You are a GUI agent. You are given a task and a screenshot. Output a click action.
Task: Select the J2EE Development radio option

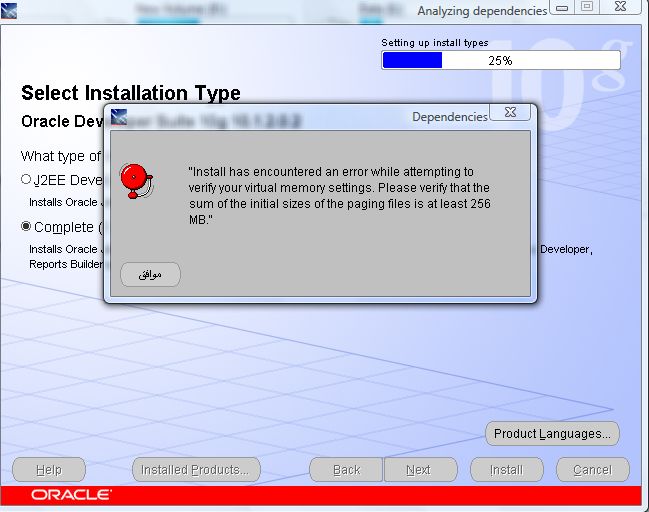pyautogui.click(x=26, y=180)
